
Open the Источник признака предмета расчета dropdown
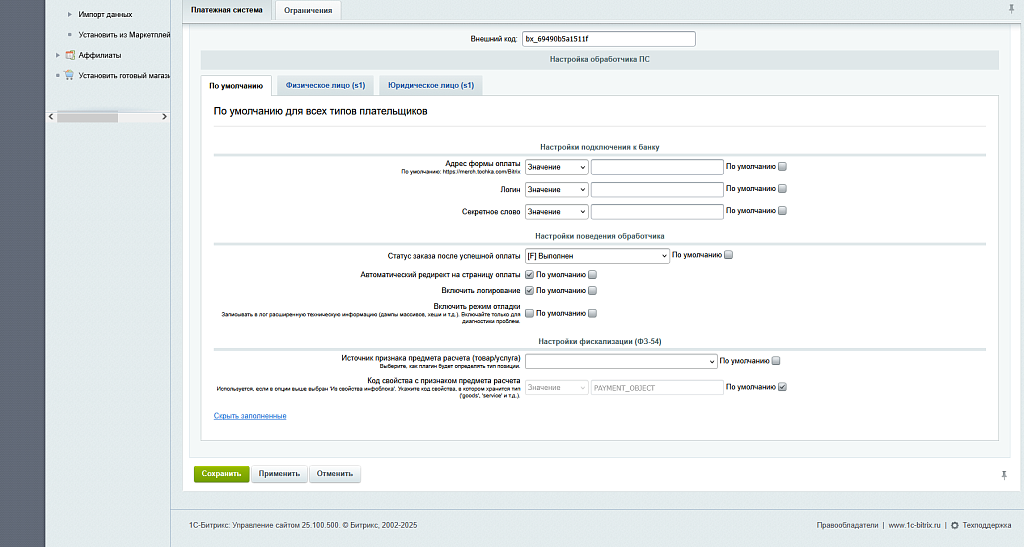click(x=621, y=361)
